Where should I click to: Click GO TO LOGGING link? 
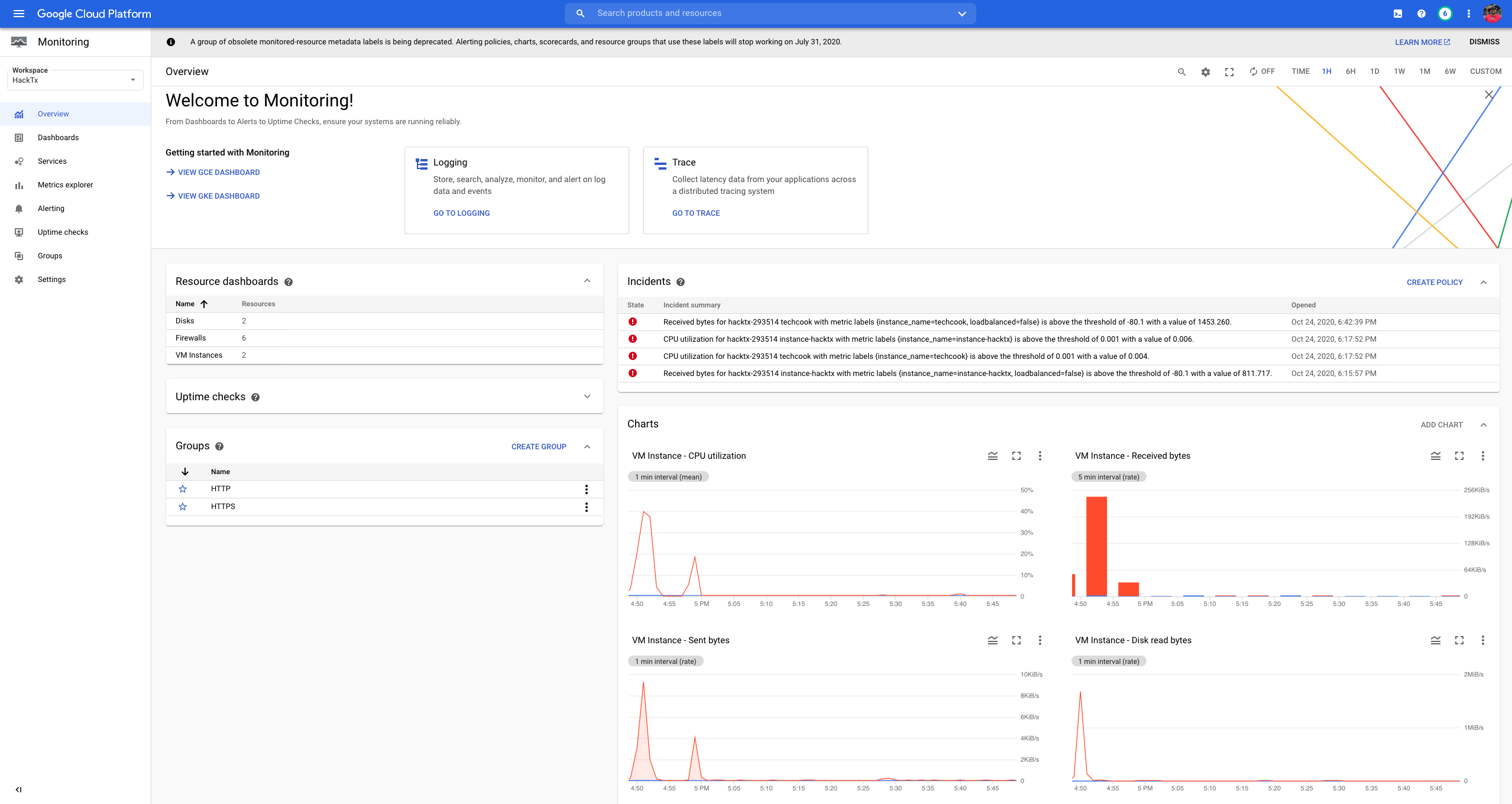pyautogui.click(x=461, y=213)
